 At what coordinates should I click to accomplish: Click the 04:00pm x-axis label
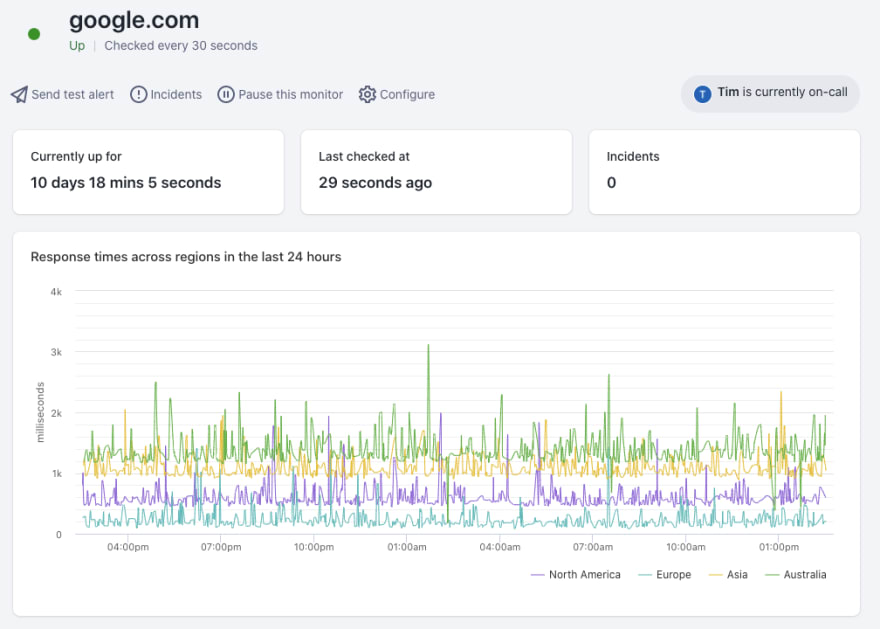[x=128, y=547]
